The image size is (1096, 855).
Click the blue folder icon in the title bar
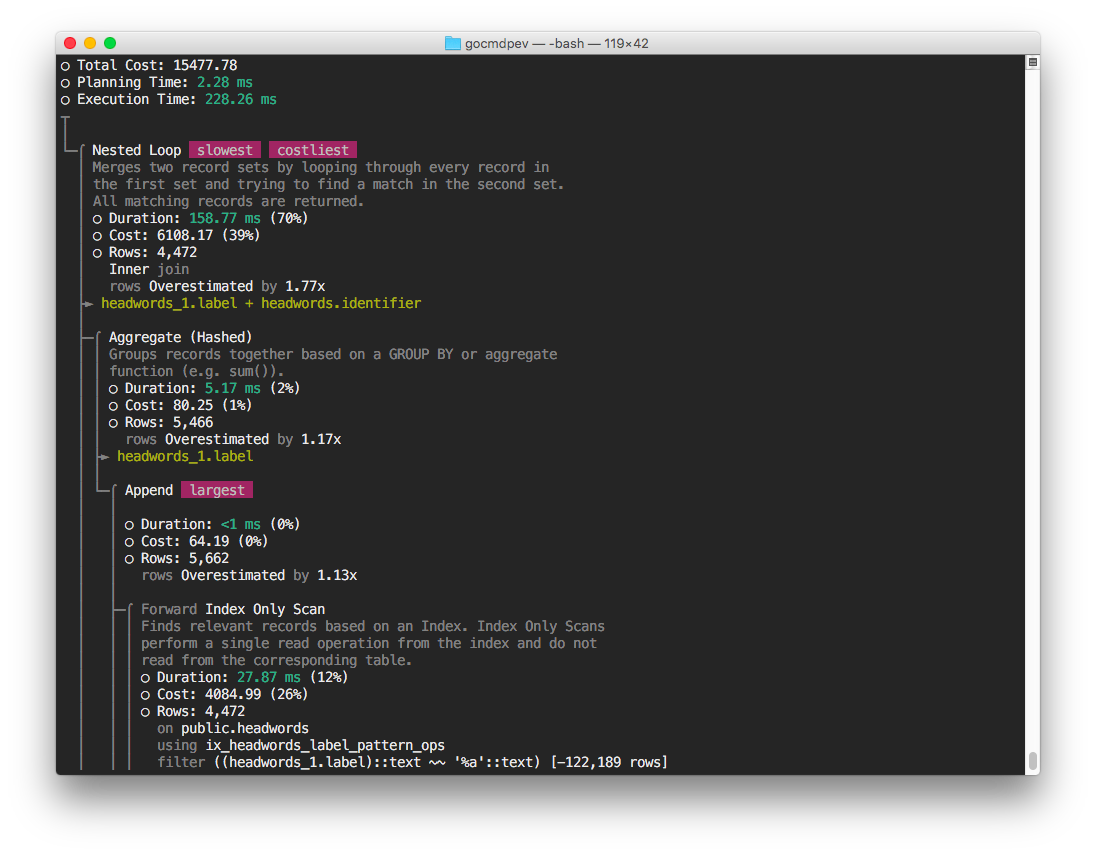[452, 43]
